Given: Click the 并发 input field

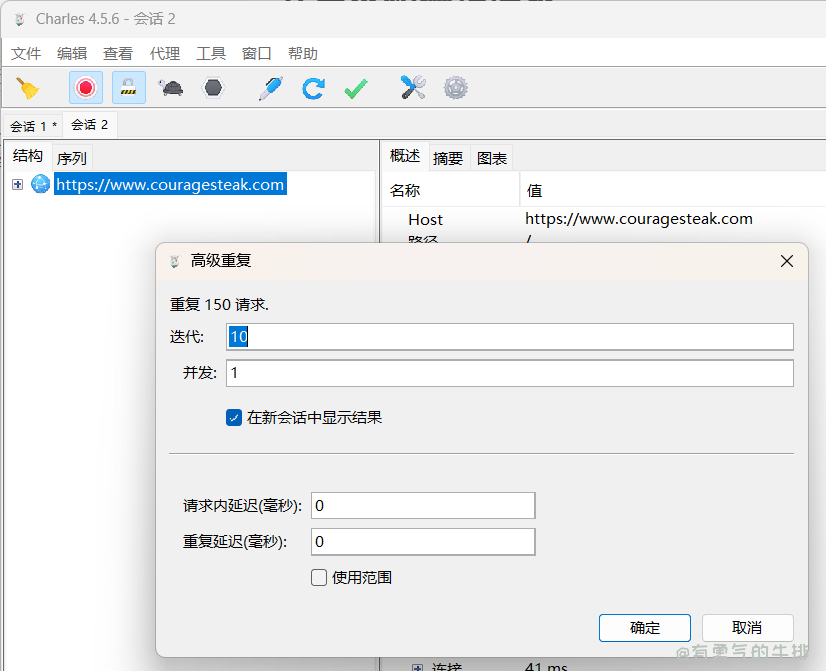Looking at the screenshot, I should tap(509, 373).
